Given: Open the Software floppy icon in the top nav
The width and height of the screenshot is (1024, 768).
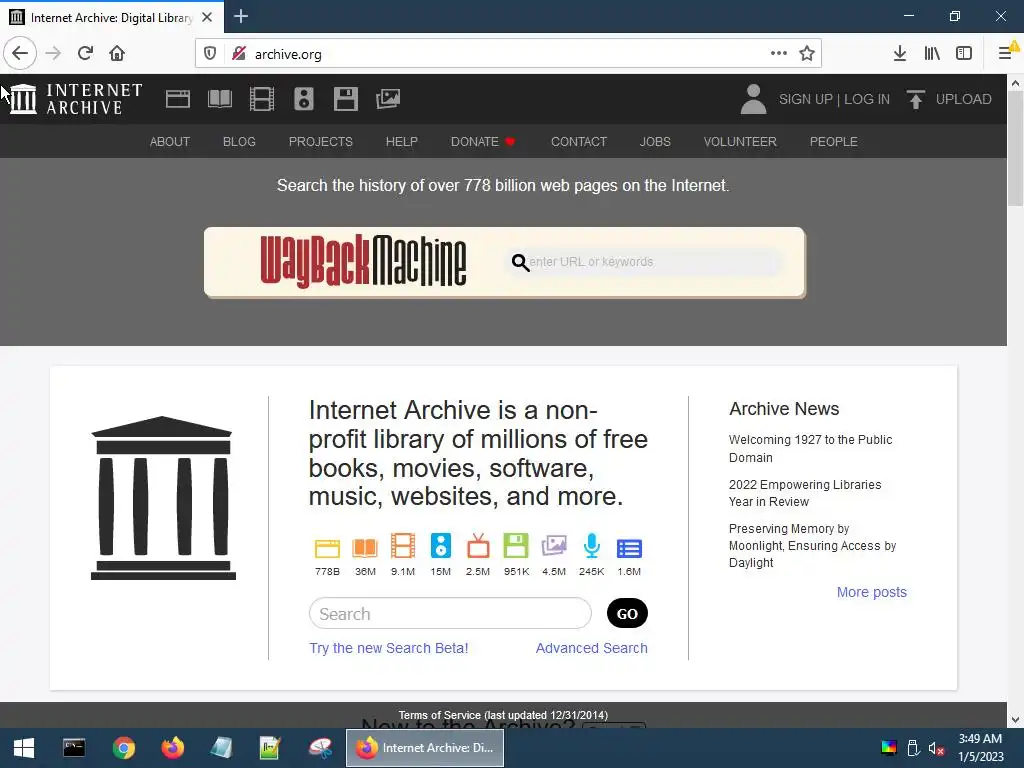Looking at the screenshot, I should point(345,99).
